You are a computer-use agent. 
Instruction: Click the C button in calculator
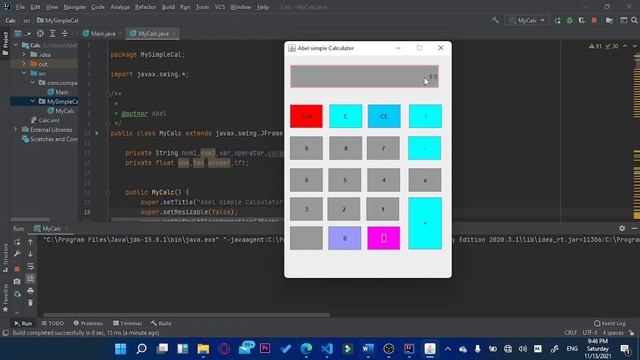[345, 116]
